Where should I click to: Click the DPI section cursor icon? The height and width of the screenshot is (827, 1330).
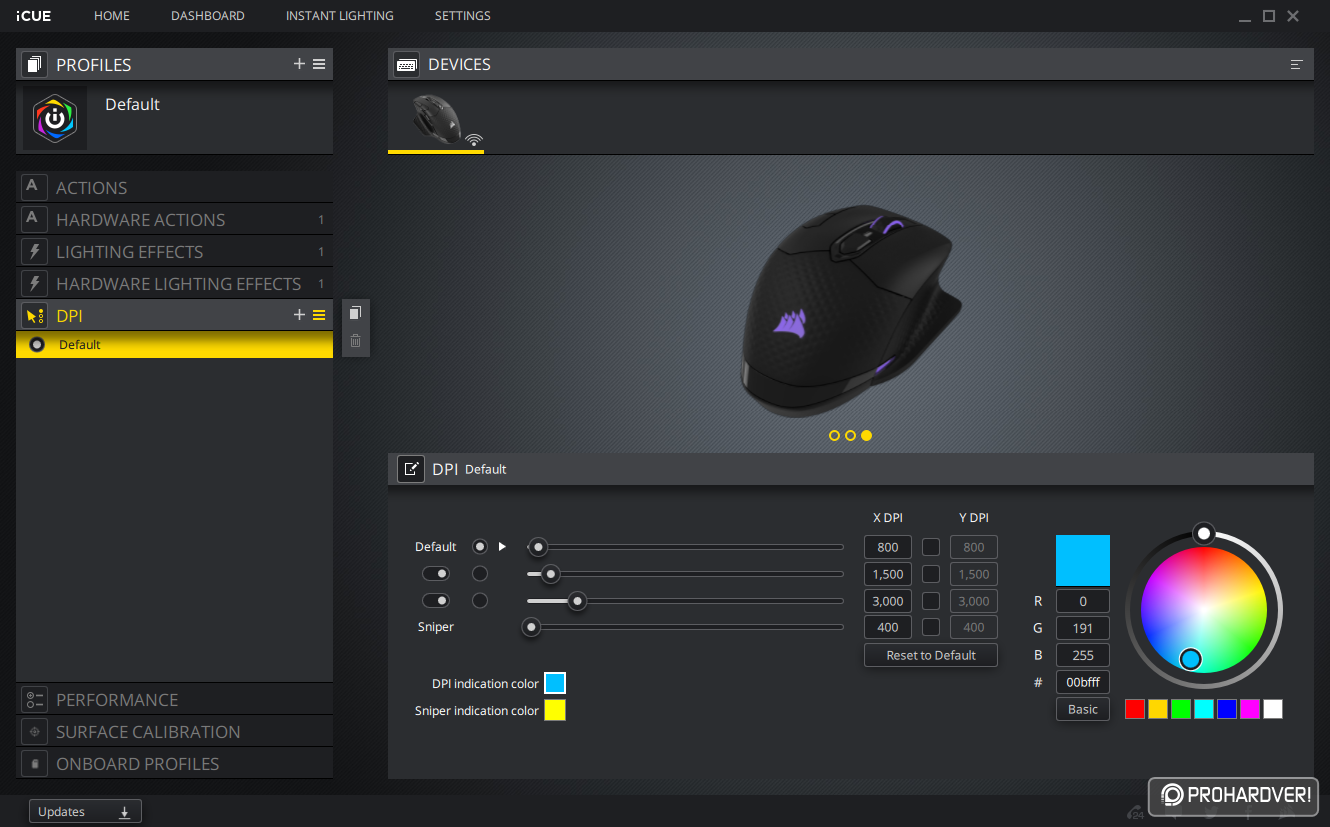34,315
